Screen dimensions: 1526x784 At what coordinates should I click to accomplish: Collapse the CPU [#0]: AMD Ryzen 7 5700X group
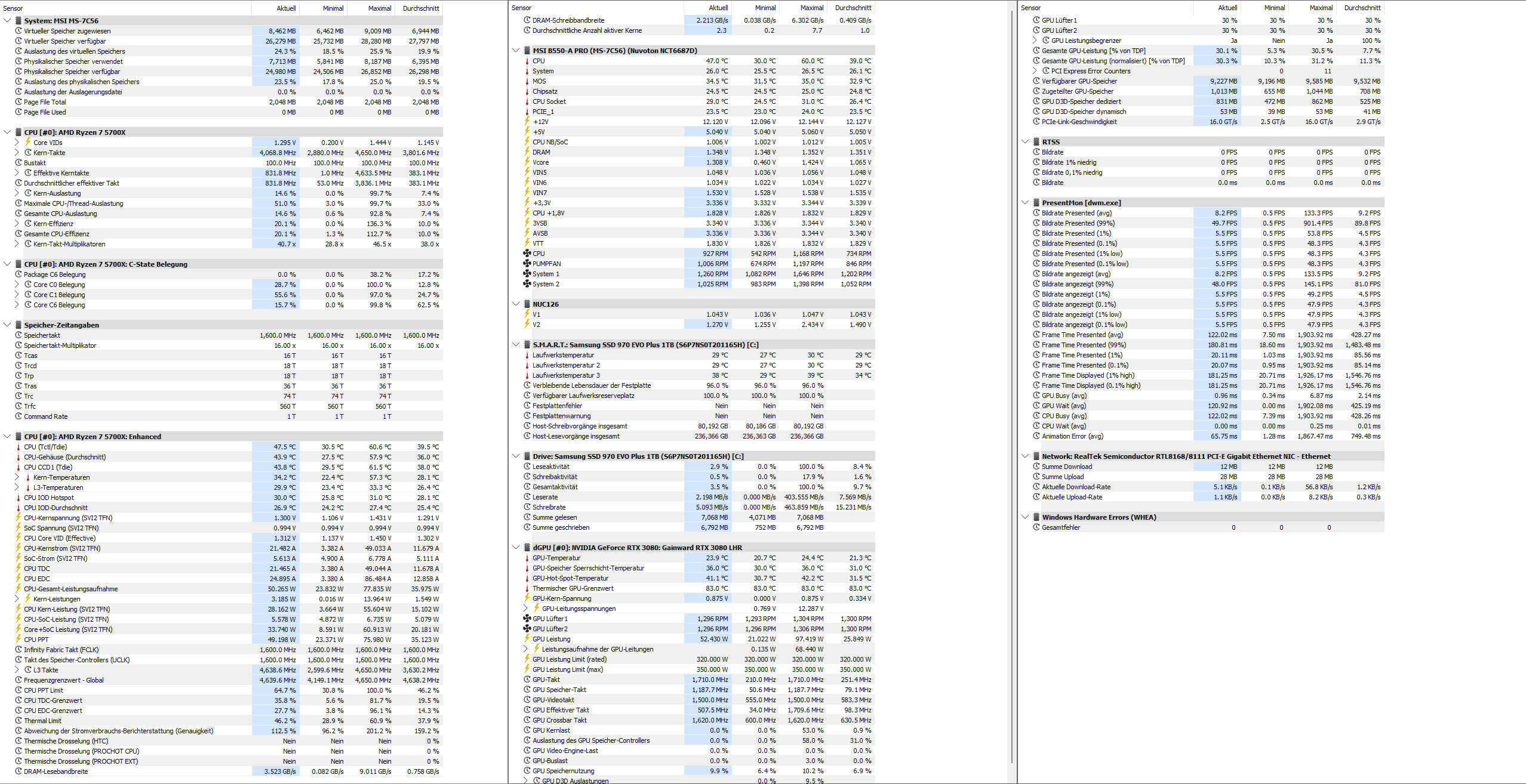click(7, 132)
